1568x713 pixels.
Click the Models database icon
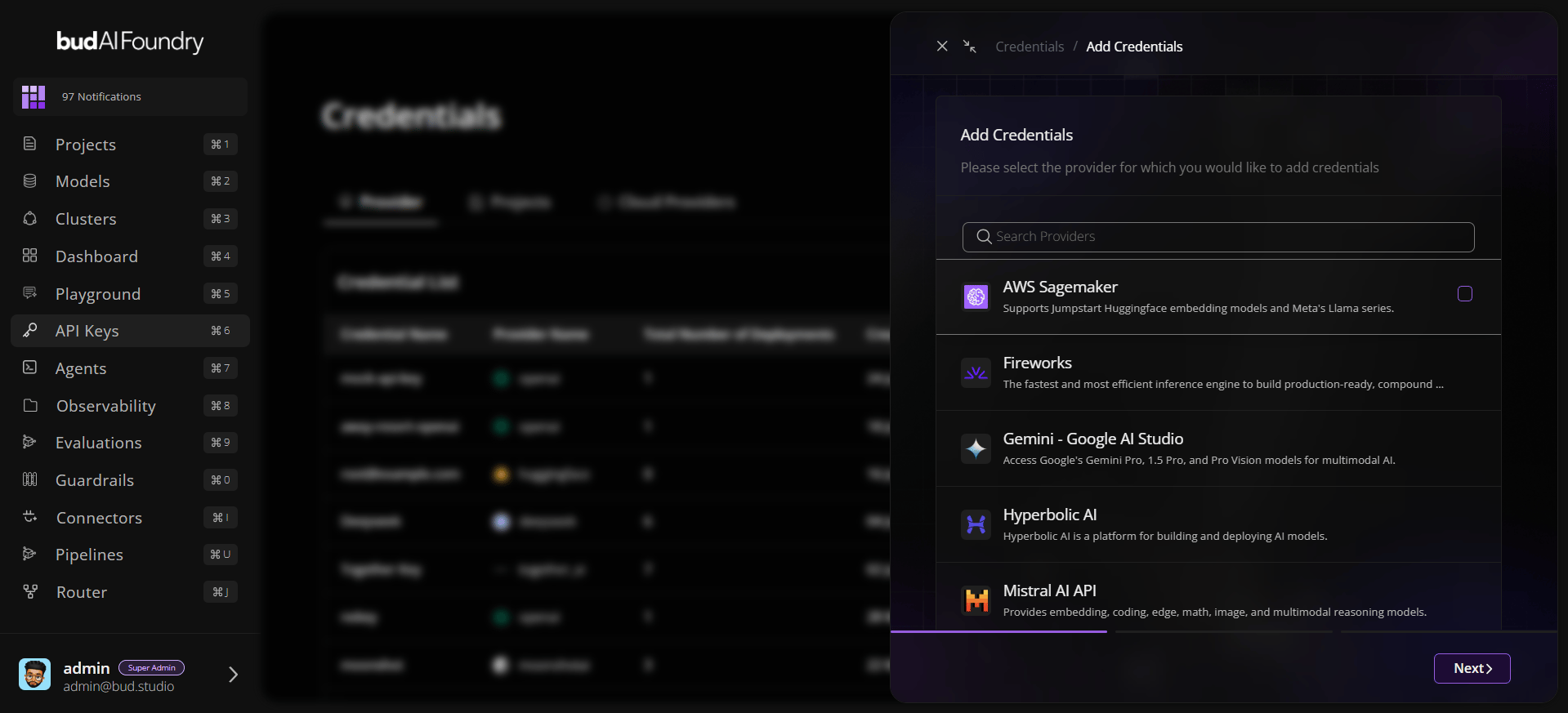point(29,180)
